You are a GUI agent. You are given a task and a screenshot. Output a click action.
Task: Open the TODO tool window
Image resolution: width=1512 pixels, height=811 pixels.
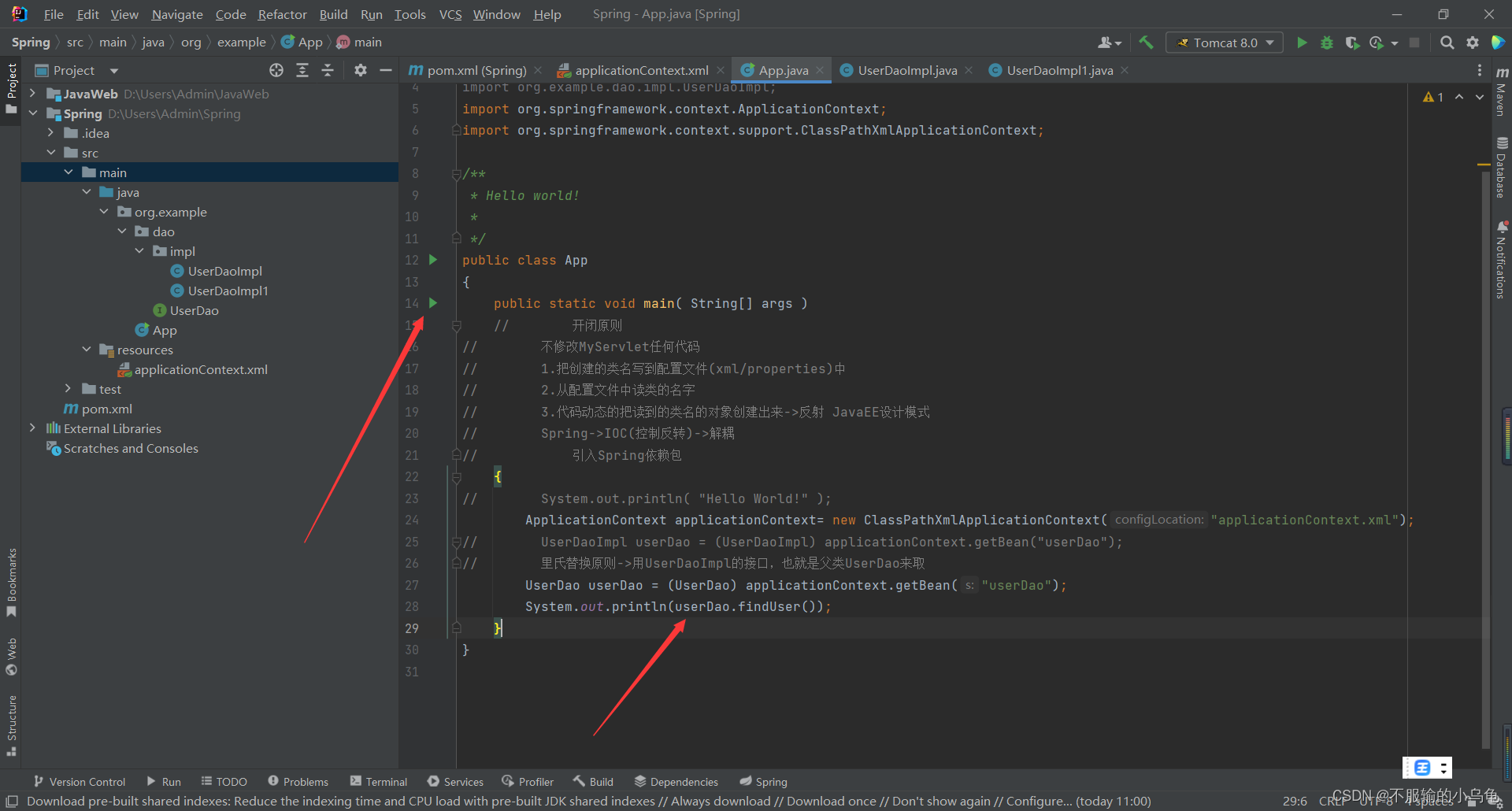pos(224,782)
